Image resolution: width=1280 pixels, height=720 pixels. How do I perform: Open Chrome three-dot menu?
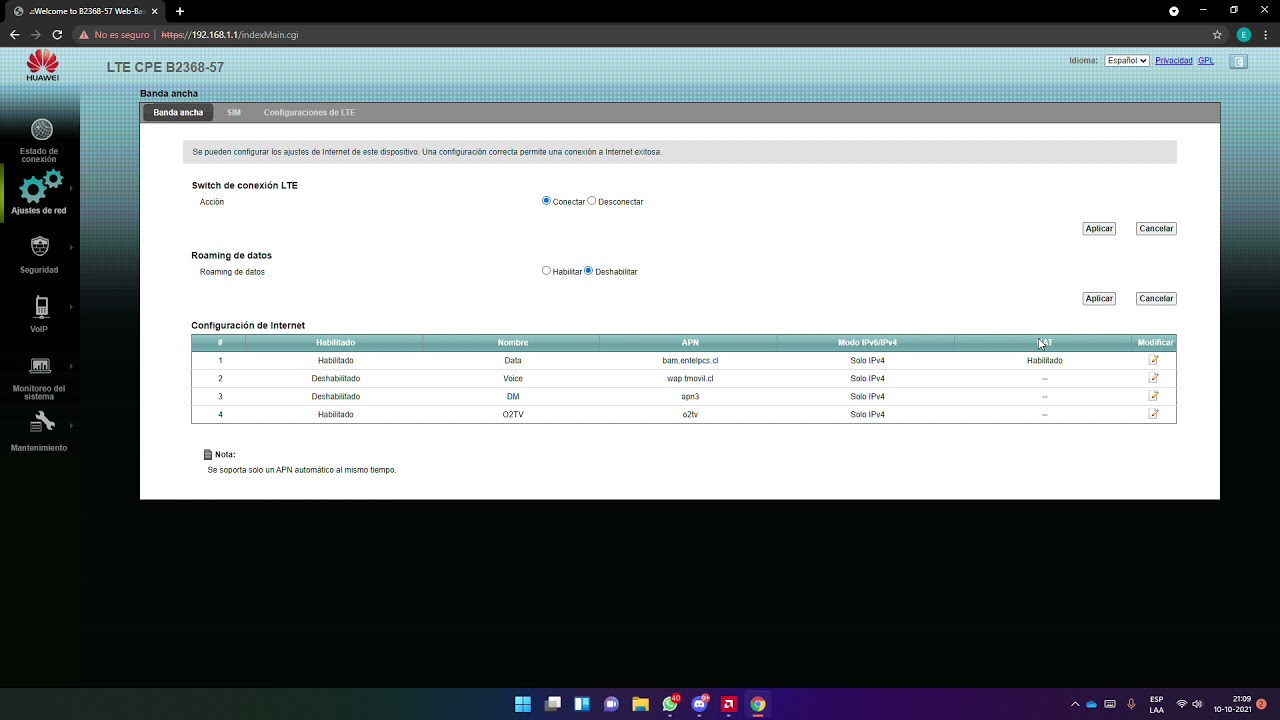[1265, 34]
